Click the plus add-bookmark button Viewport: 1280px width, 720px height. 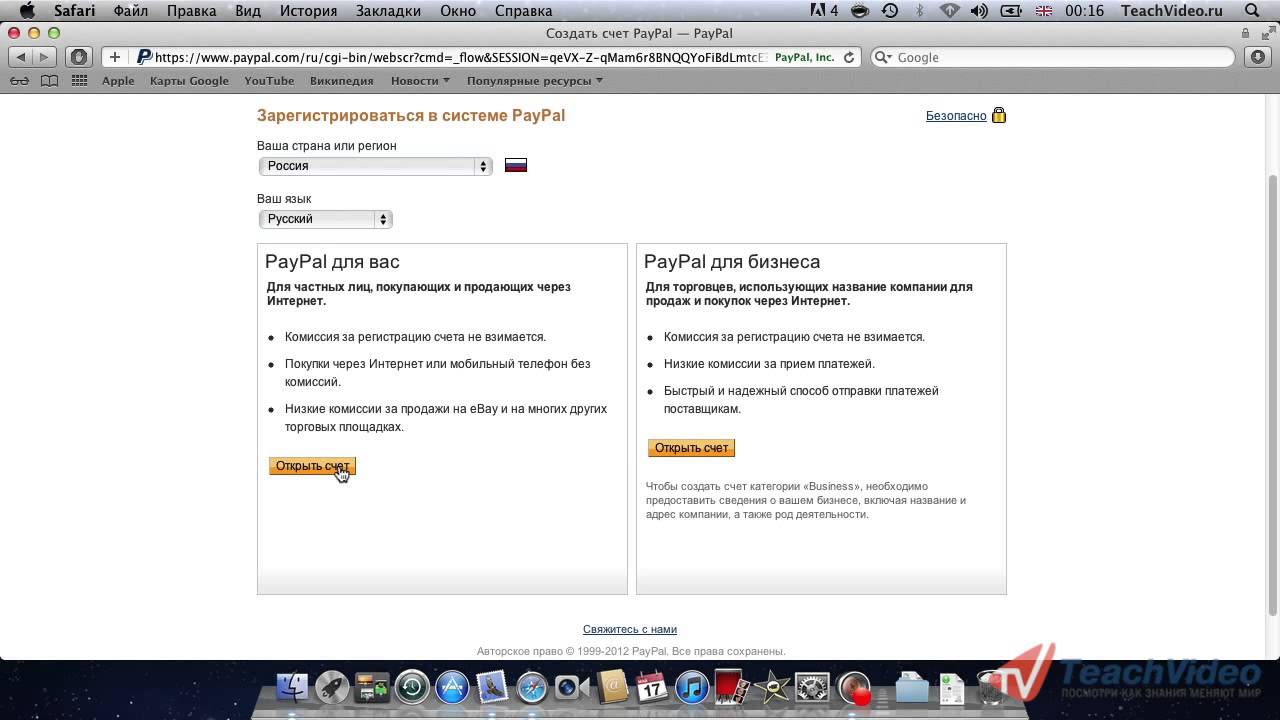pos(115,57)
